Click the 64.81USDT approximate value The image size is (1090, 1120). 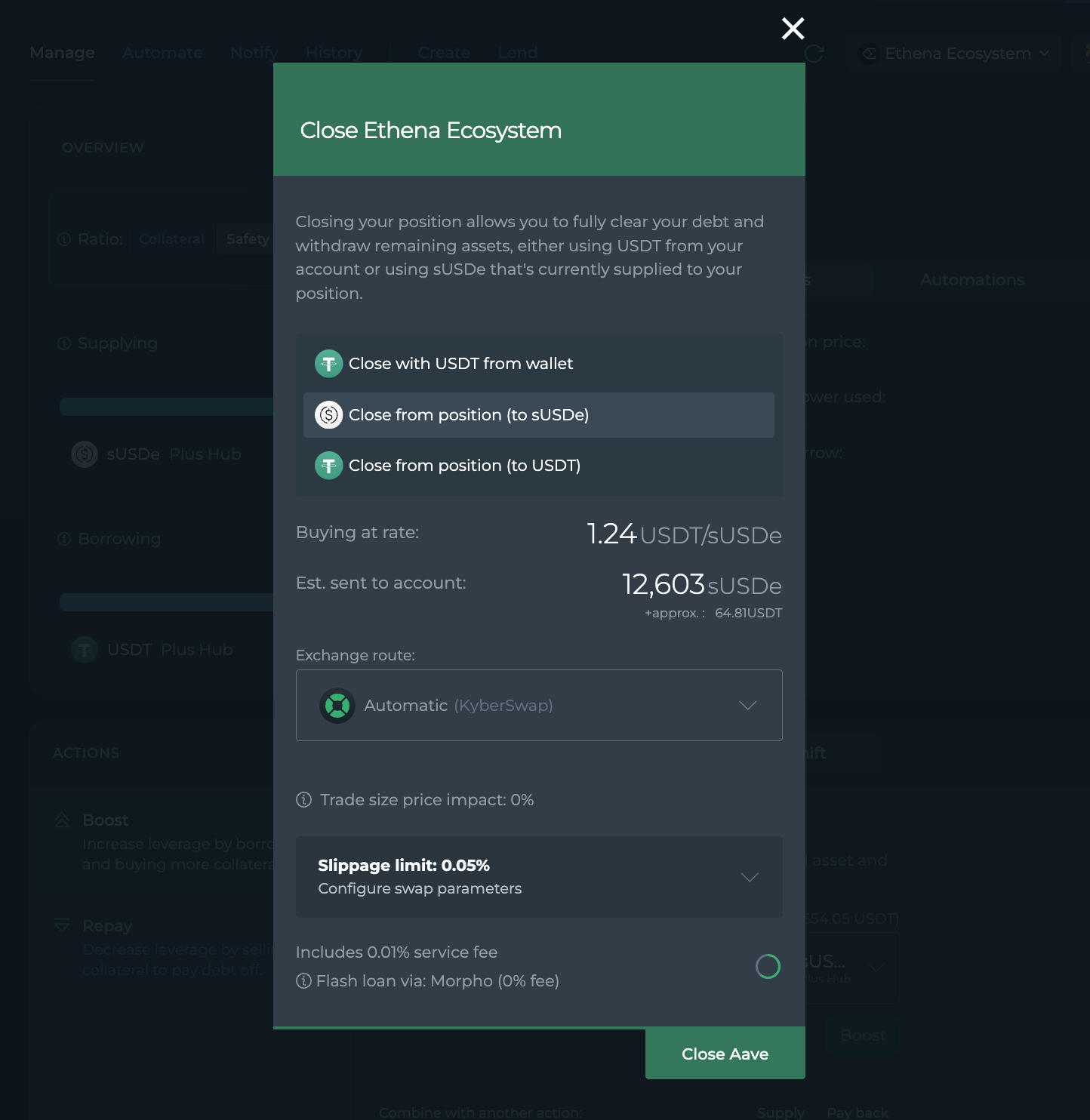tap(748, 613)
